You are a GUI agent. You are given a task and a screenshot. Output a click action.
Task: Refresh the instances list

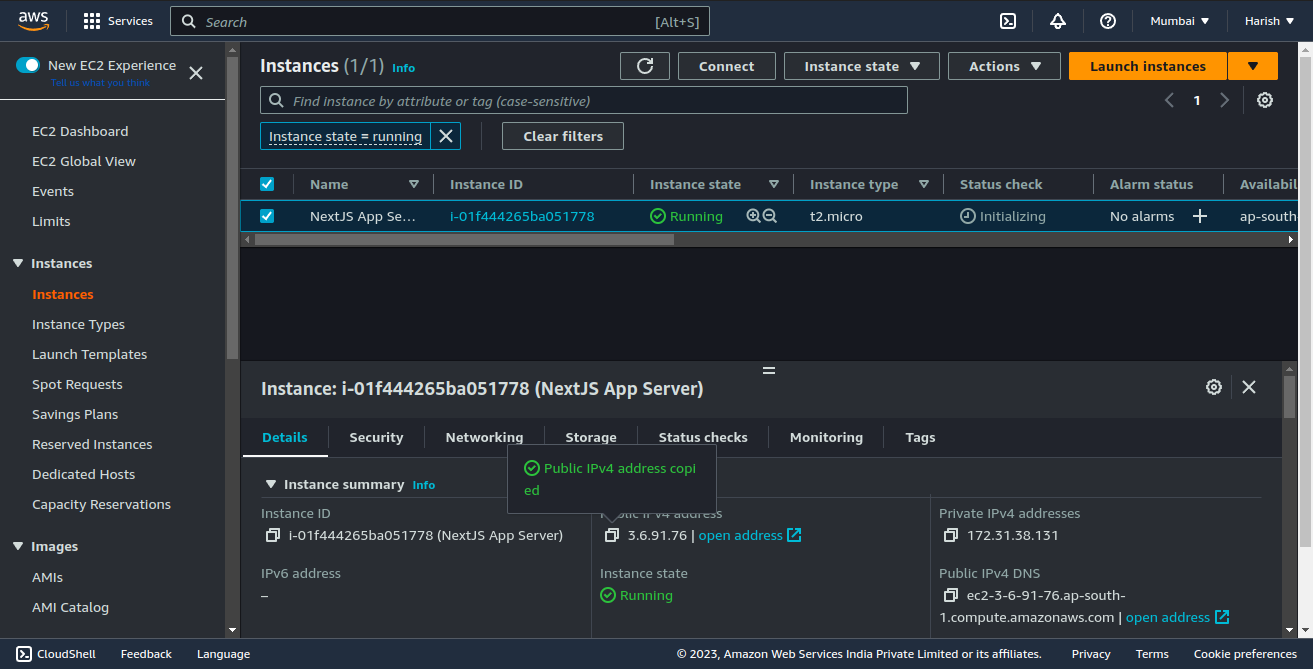645,66
